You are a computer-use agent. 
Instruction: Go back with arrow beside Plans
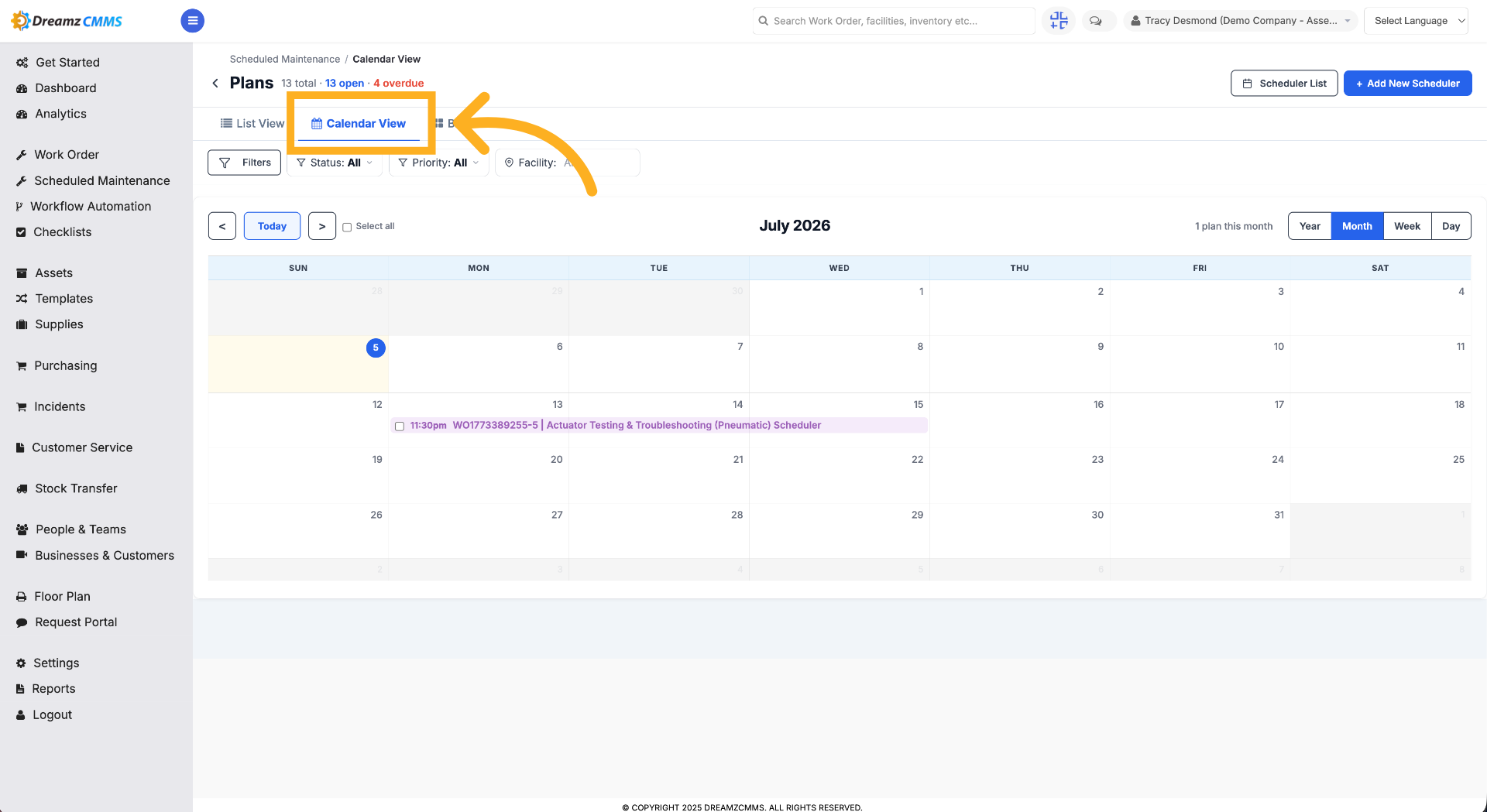coord(215,84)
